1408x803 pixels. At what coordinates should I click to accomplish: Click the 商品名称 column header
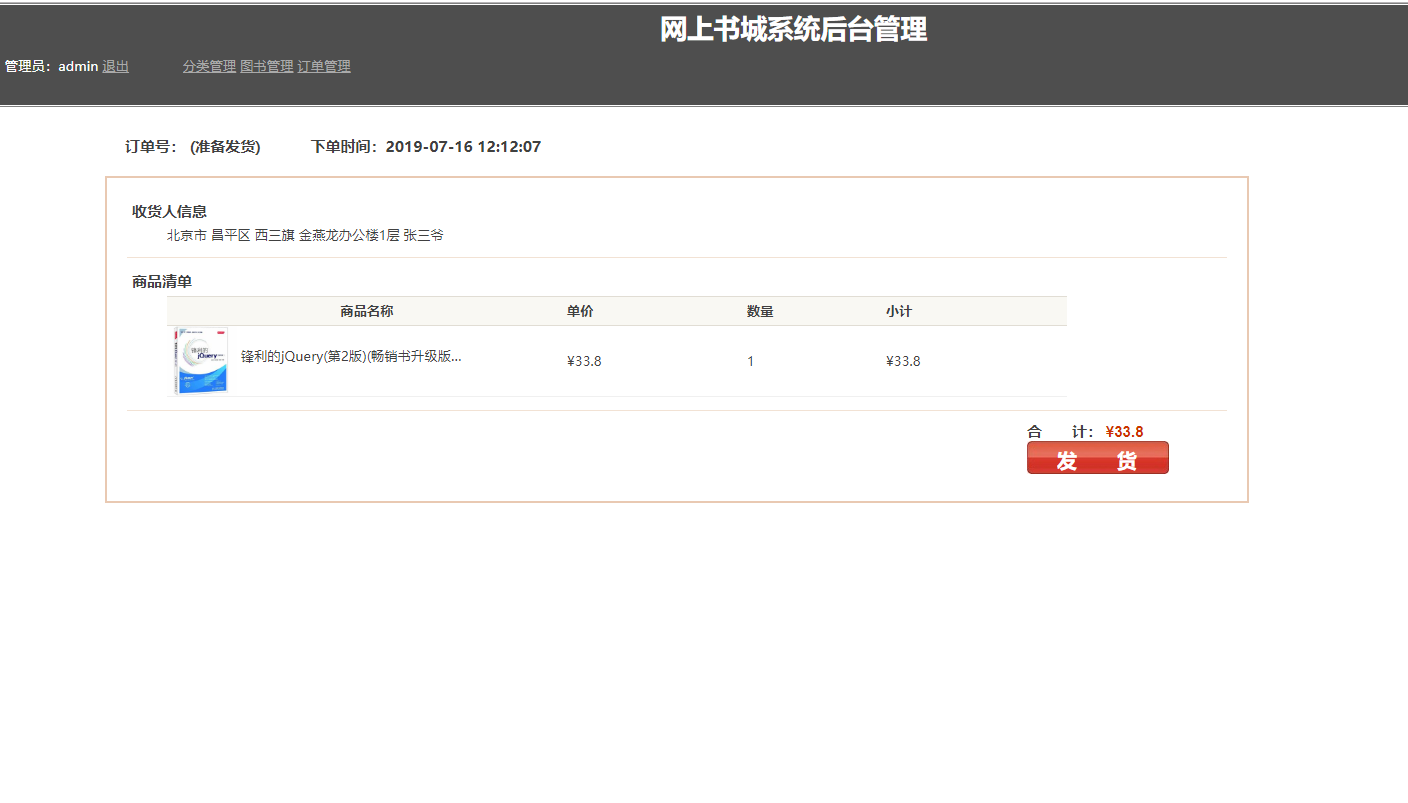tap(365, 311)
